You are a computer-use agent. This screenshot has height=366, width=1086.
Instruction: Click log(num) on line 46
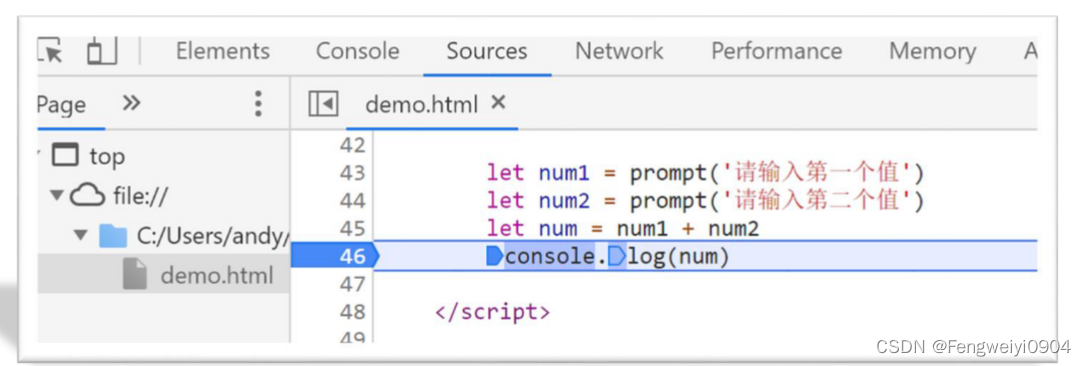click(679, 257)
